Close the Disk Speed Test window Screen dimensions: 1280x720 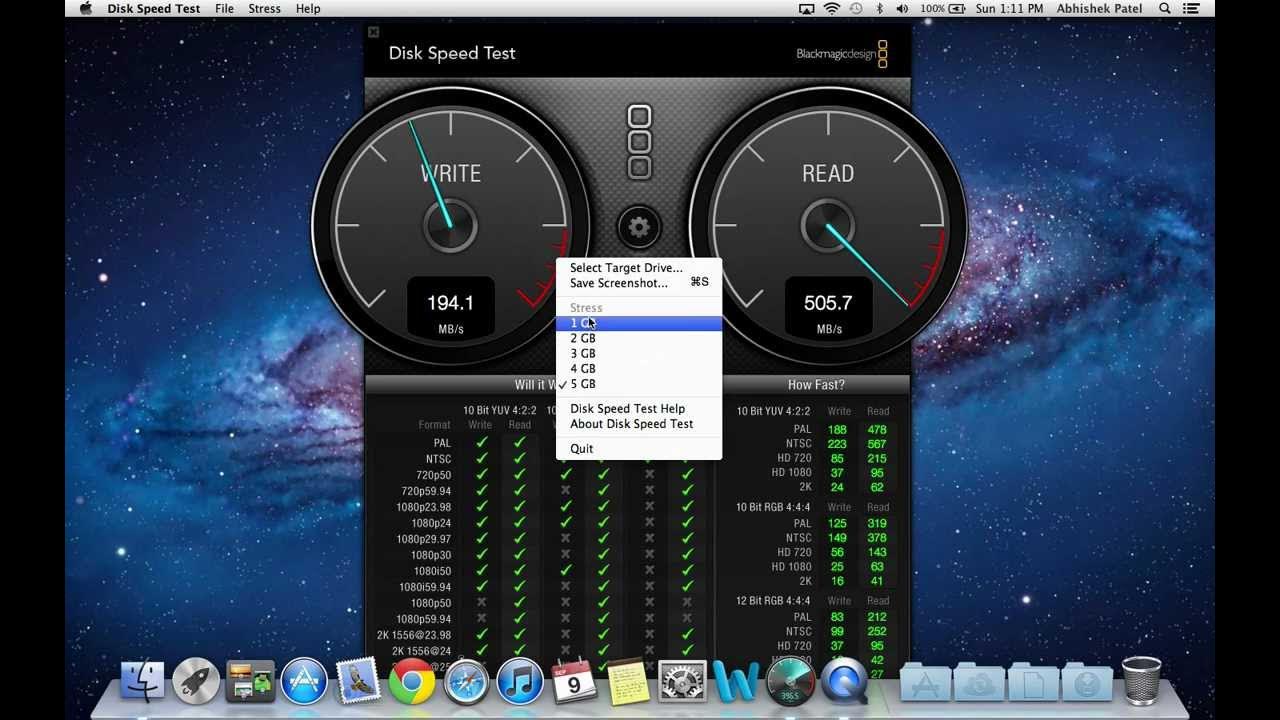373,32
